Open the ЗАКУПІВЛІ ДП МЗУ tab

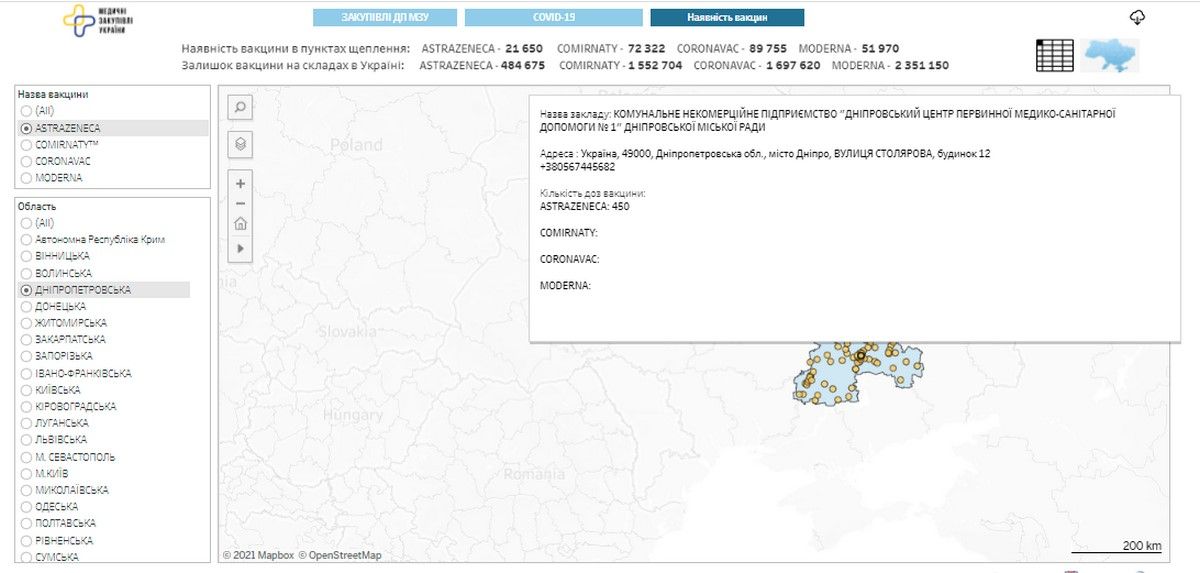pyautogui.click(x=385, y=18)
